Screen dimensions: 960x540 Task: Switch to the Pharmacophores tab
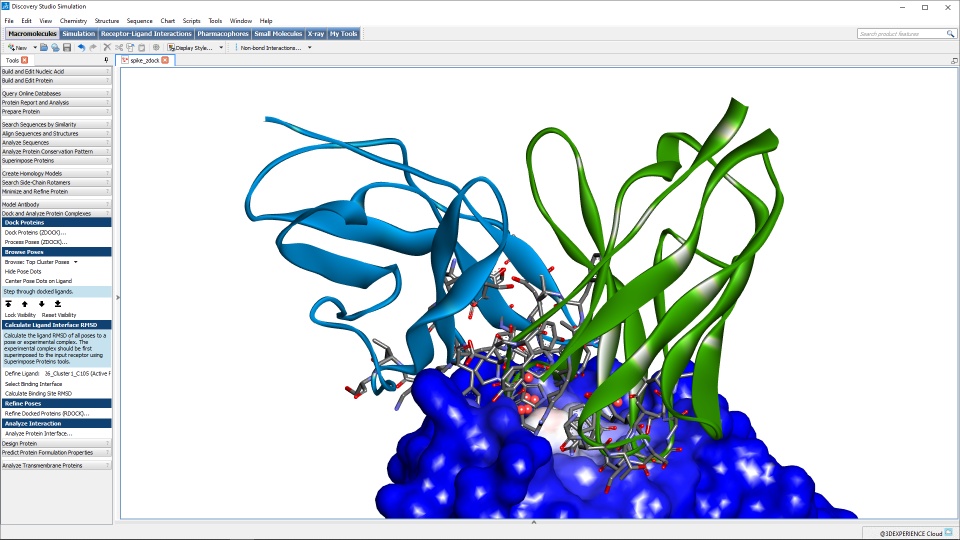tap(223, 34)
